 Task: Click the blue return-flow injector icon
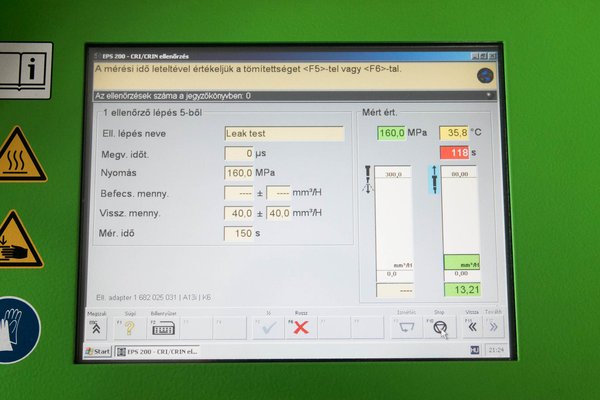point(434,180)
